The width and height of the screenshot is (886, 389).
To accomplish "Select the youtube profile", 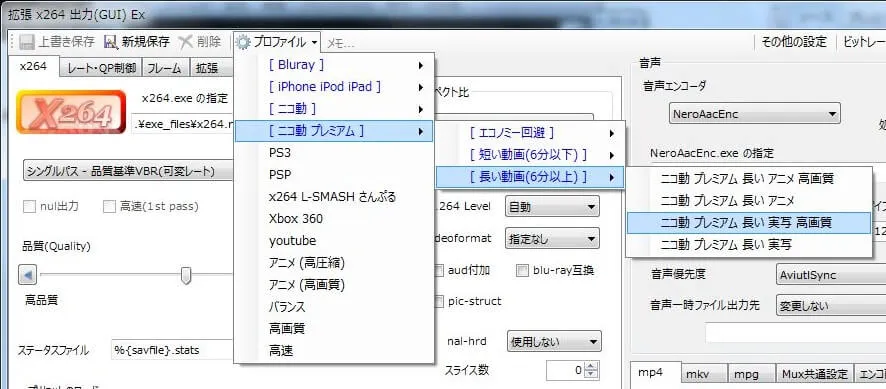I will [335, 241].
